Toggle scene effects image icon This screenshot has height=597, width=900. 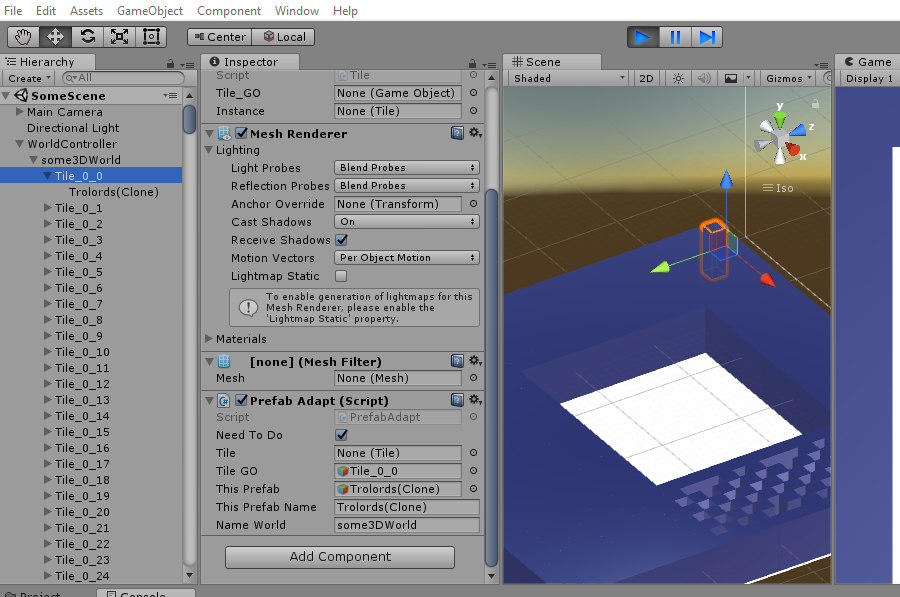coord(731,79)
